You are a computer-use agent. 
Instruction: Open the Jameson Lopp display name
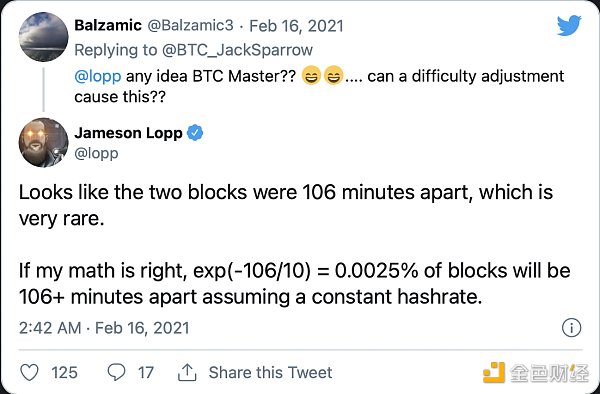point(128,133)
